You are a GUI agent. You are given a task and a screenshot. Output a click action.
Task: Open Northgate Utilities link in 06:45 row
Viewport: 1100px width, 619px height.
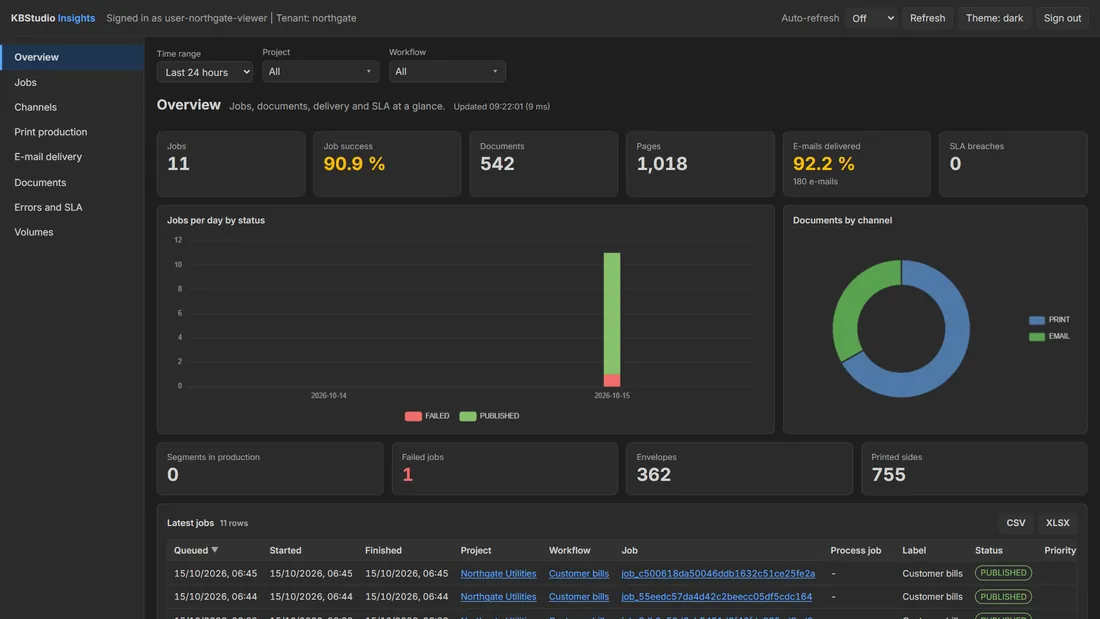(498, 573)
